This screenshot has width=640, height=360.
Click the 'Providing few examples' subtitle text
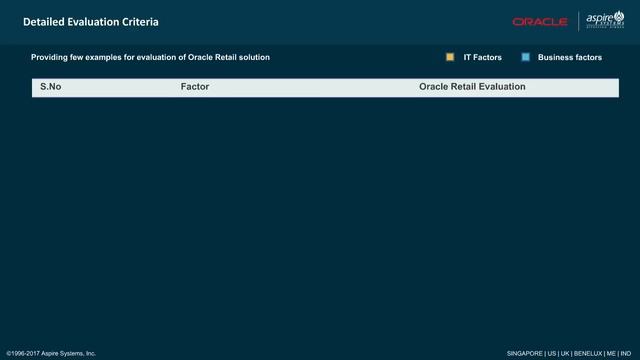click(150, 58)
